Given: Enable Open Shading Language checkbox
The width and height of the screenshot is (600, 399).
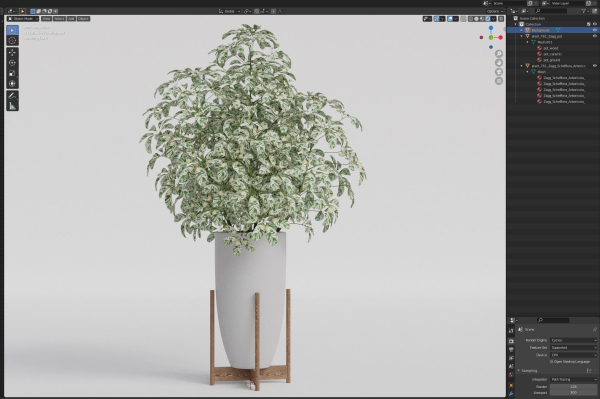Looking at the screenshot, I should point(552,362).
